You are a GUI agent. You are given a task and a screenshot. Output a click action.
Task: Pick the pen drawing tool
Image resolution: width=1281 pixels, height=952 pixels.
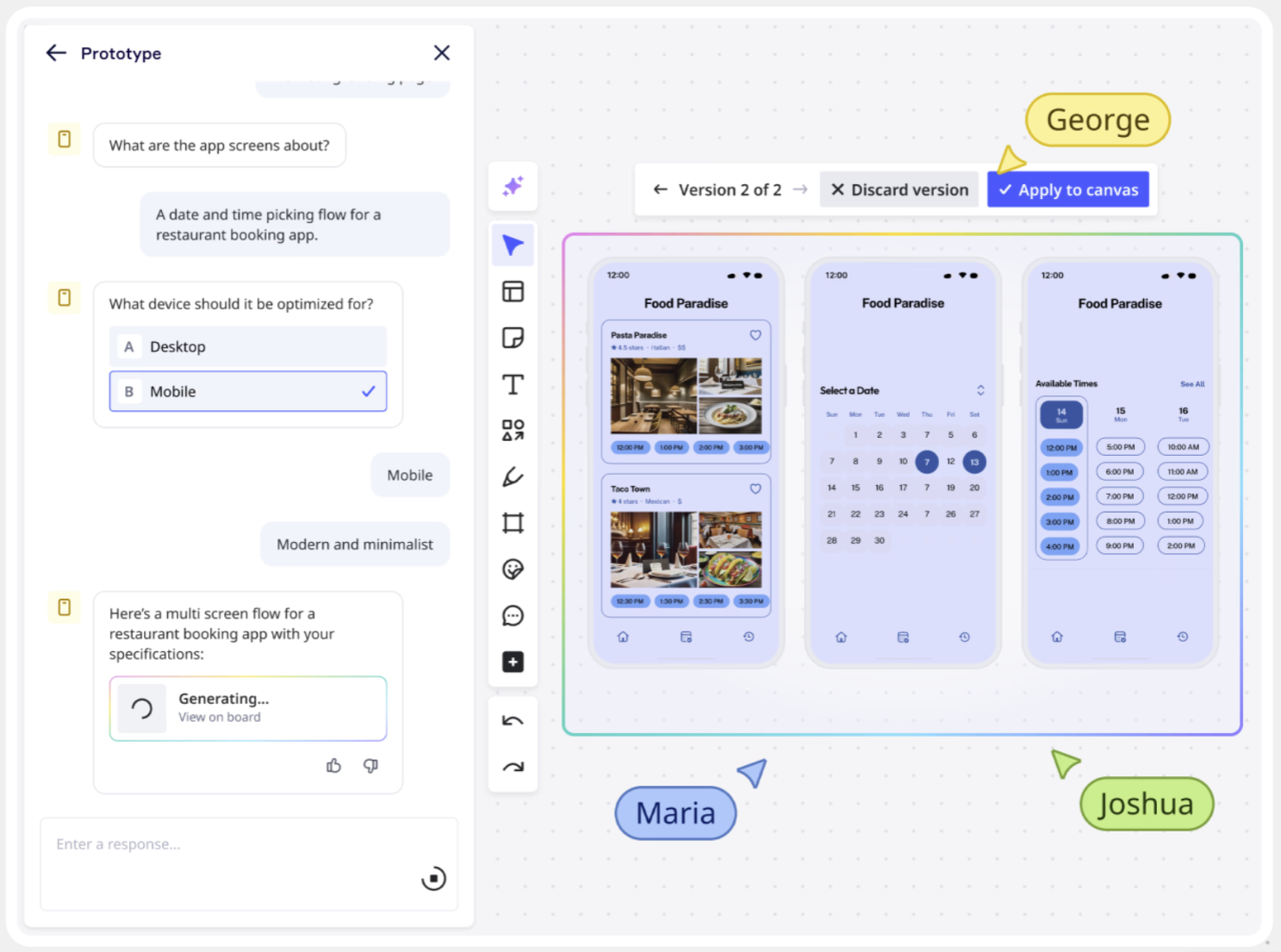513,476
